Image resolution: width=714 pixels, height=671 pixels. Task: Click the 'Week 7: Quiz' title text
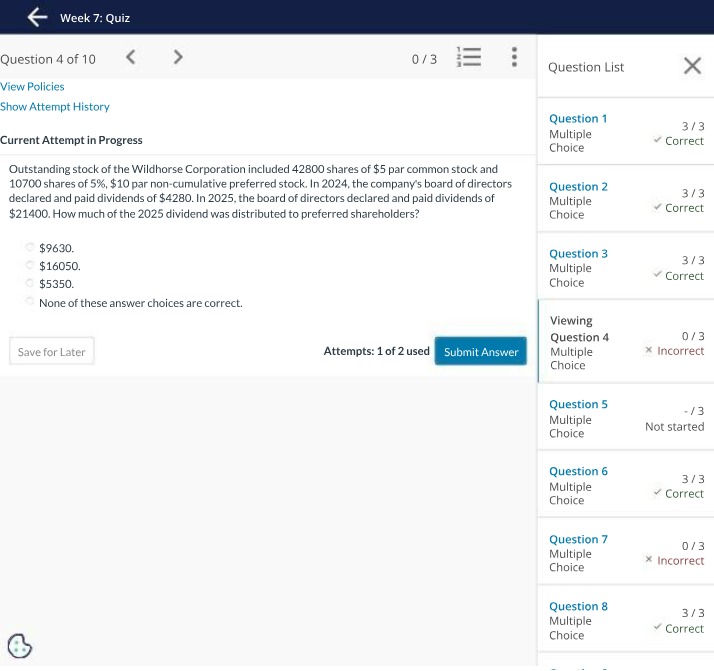95,18
